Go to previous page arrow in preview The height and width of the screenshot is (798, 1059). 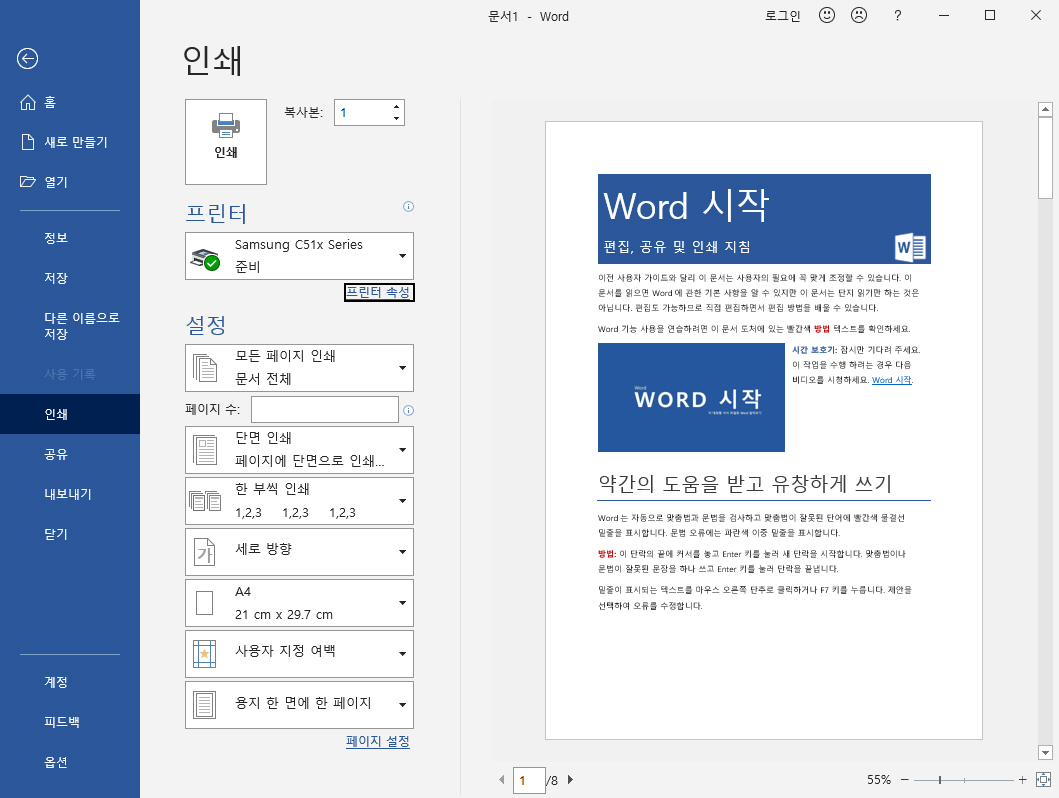point(501,780)
